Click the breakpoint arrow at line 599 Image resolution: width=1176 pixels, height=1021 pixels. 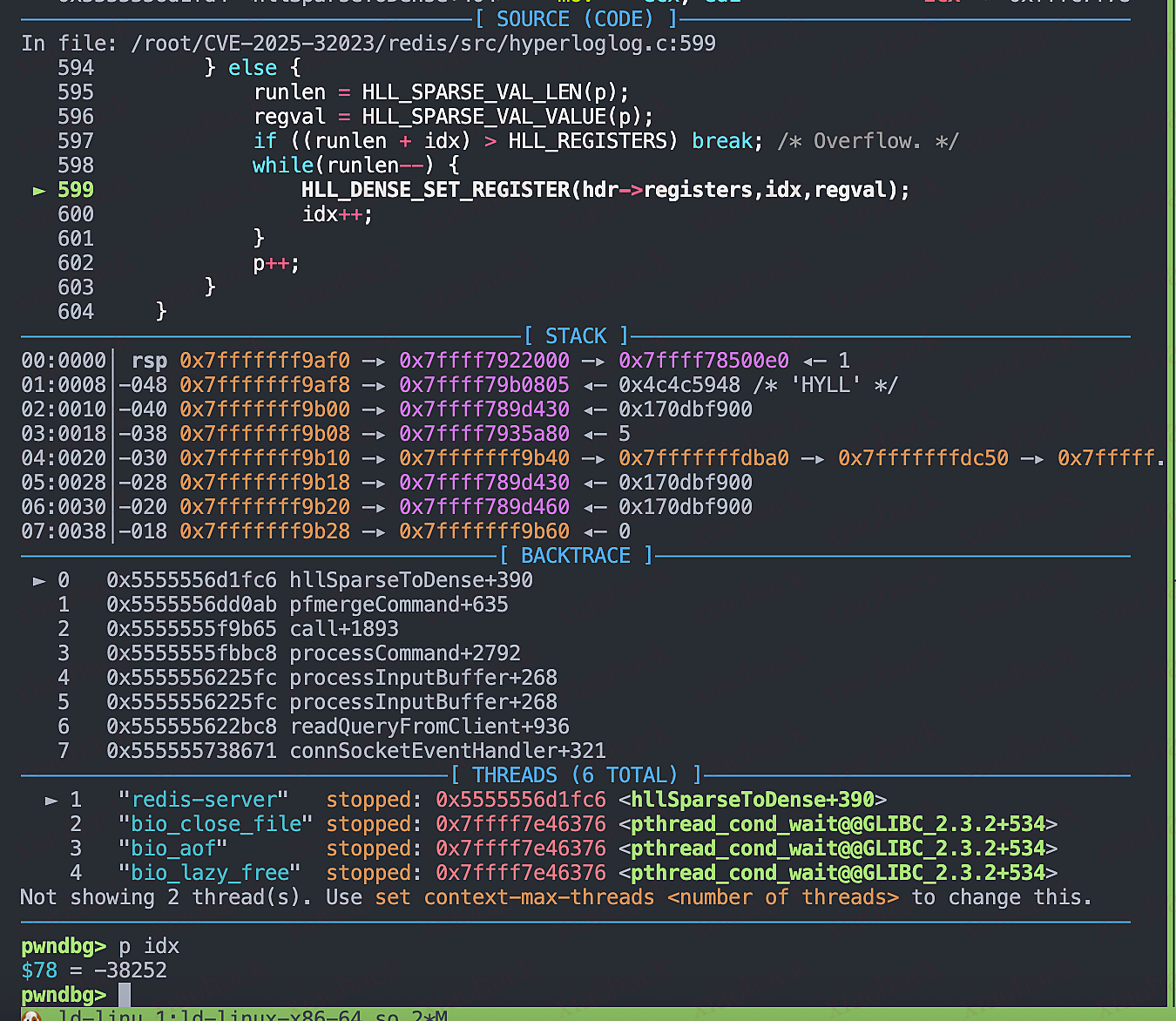click(39, 189)
